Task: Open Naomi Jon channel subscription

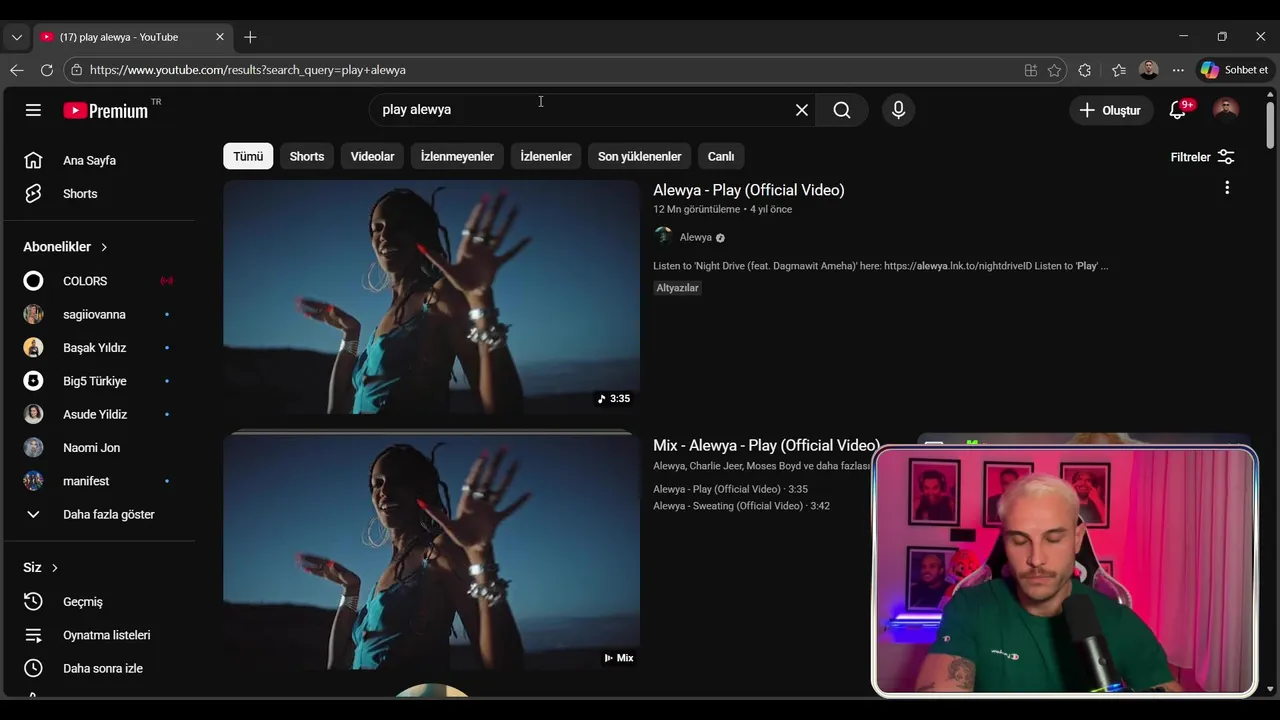Action: 98,448
